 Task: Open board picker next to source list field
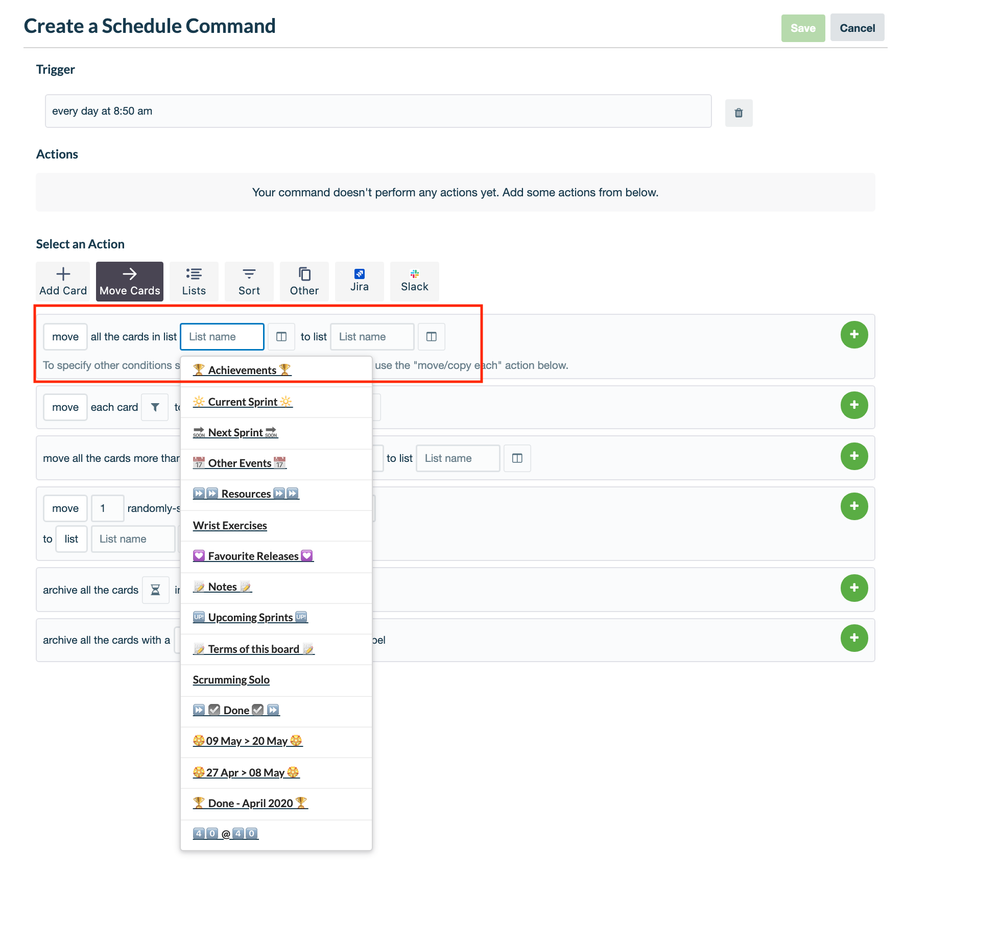click(x=281, y=336)
